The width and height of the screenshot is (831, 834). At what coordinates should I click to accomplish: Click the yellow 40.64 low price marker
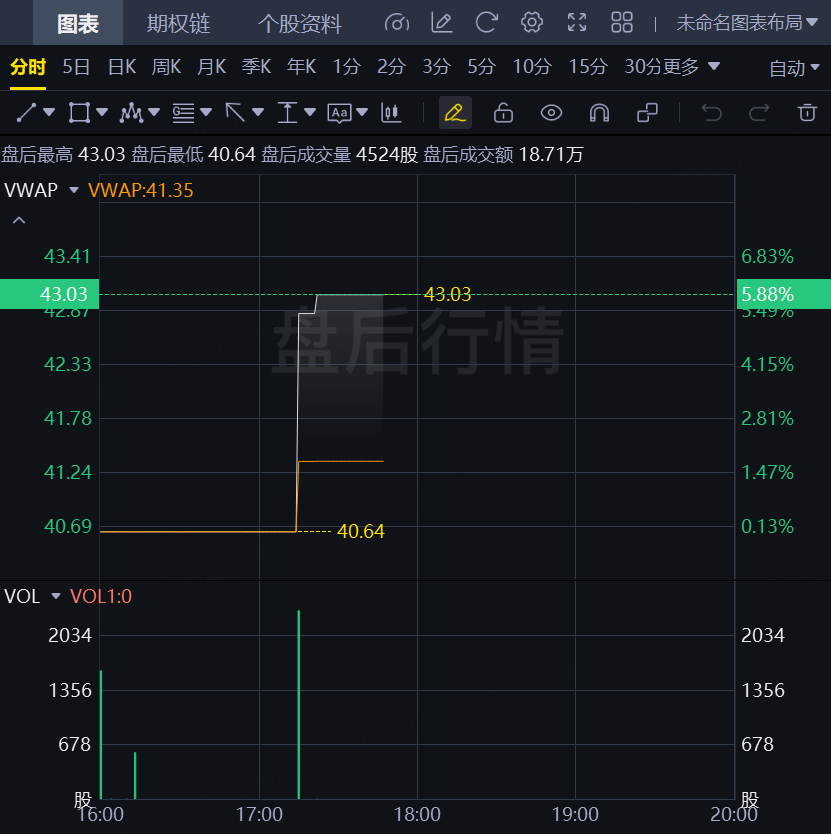(361, 531)
